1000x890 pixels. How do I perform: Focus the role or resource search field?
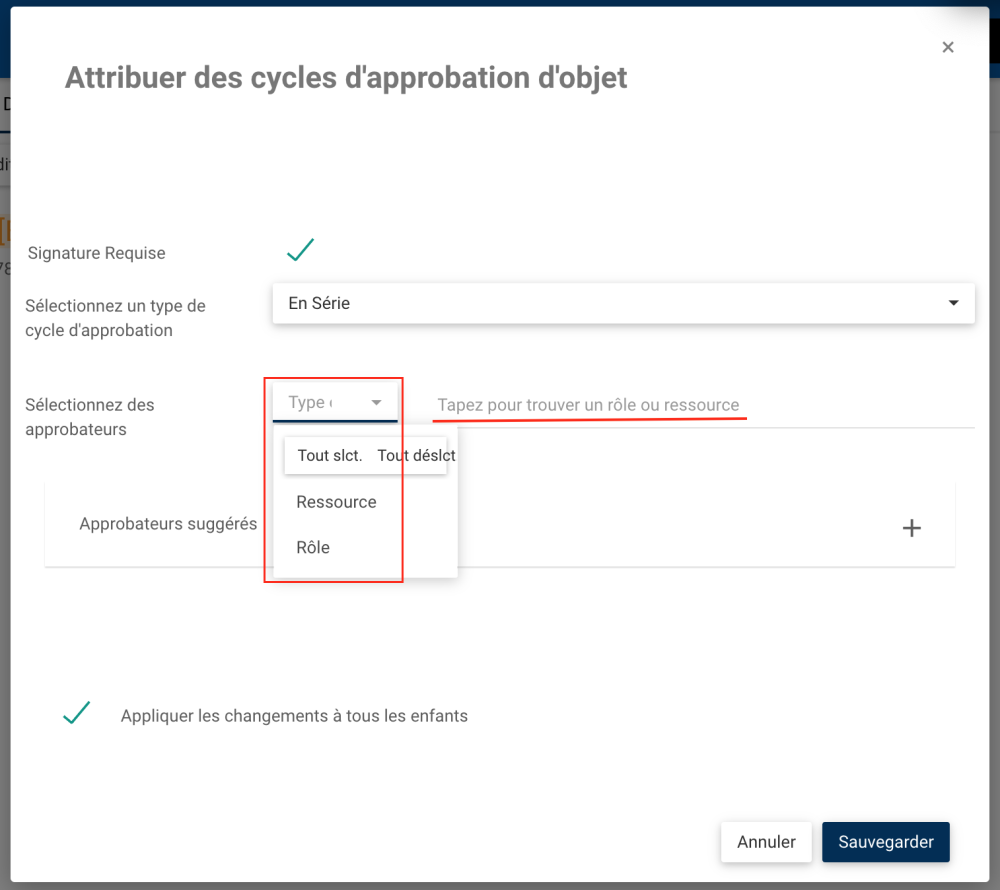click(x=700, y=405)
